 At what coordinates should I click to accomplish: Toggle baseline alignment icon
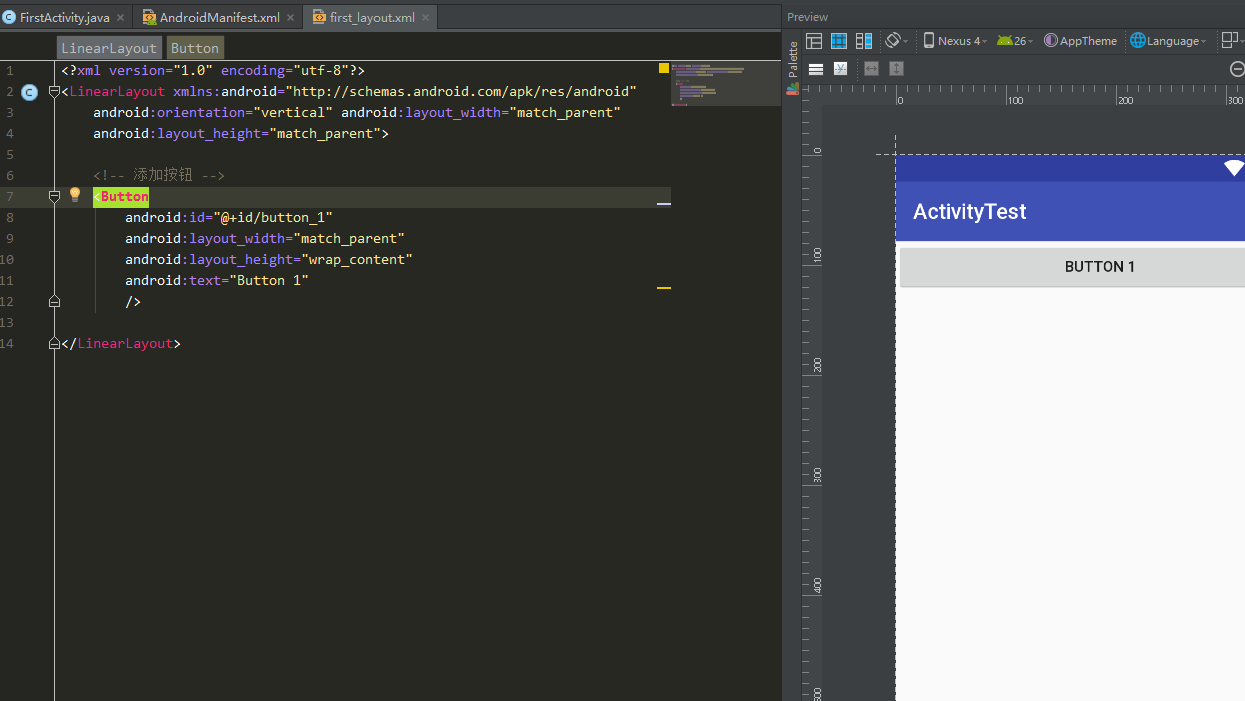click(840, 69)
